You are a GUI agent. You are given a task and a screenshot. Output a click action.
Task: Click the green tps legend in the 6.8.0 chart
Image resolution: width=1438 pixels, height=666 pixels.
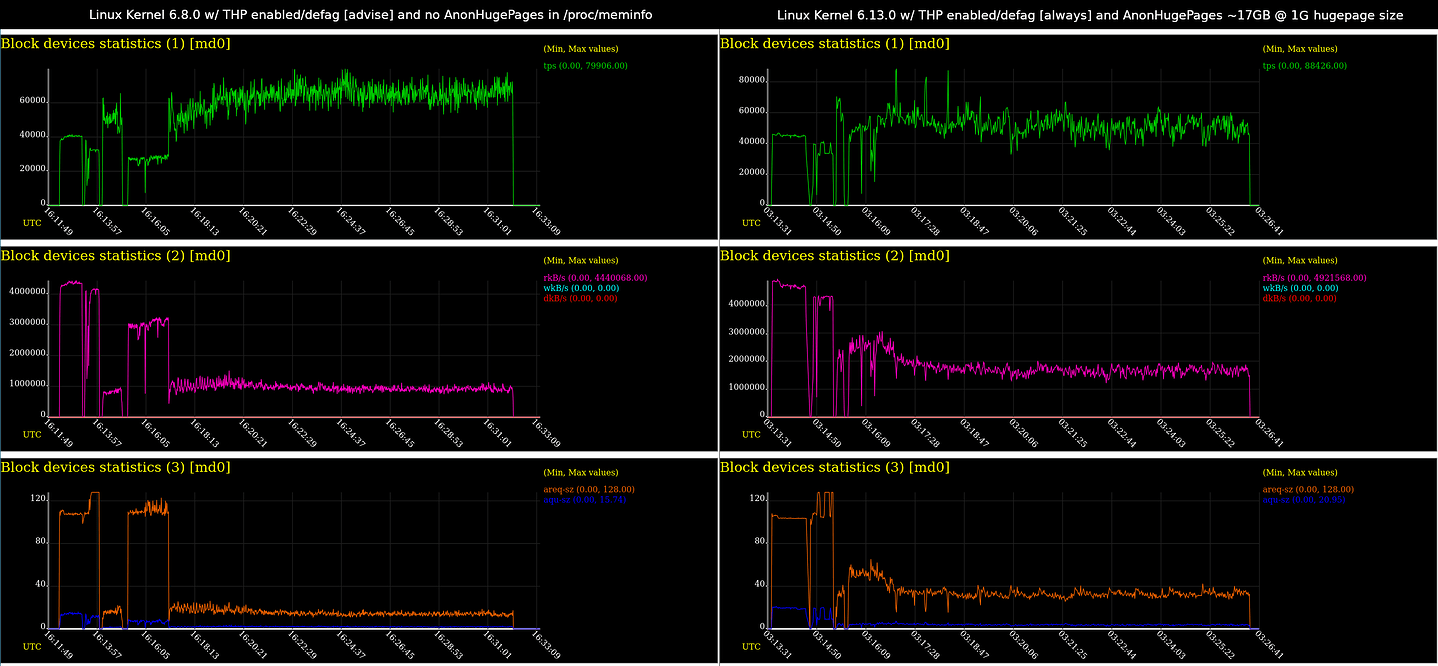[x=585, y=66]
